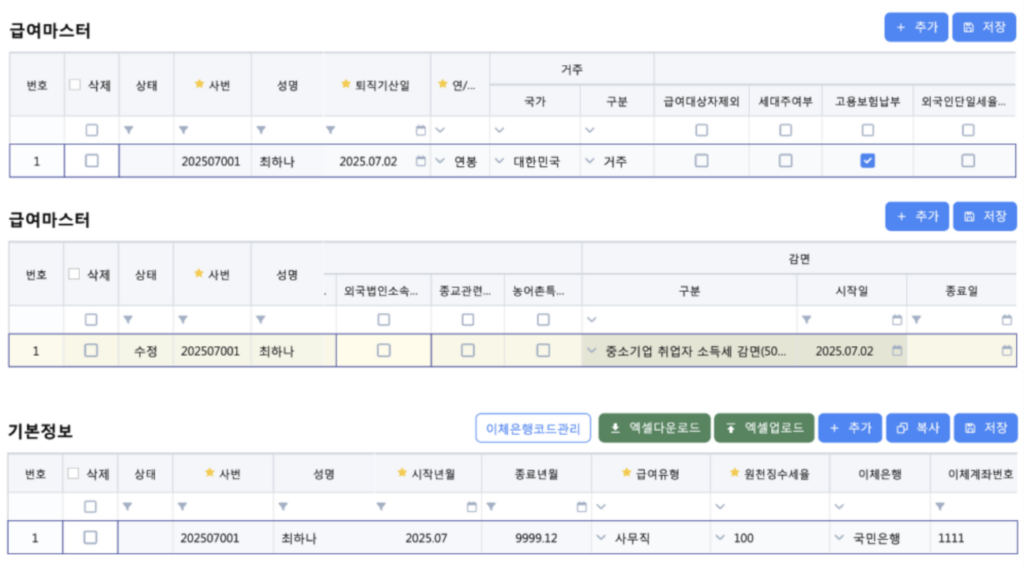The image size is (1024, 565).
Task: Click the 원천징수세율 column header
Action: click(x=772, y=473)
